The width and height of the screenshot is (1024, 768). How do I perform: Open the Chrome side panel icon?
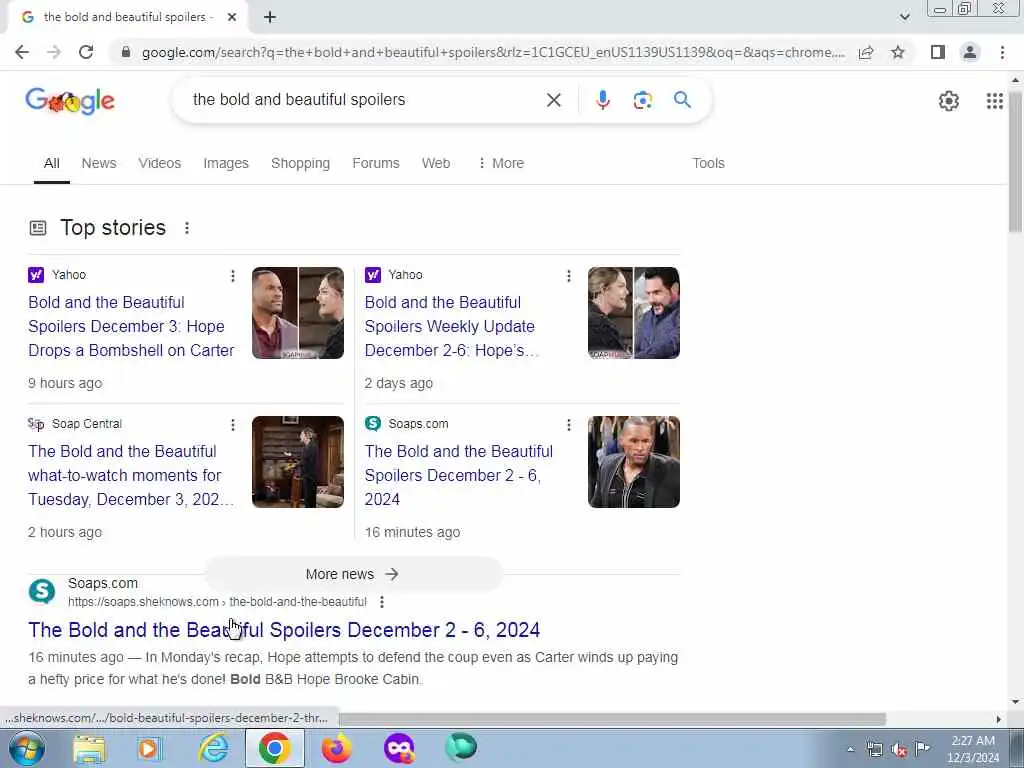tap(938, 52)
